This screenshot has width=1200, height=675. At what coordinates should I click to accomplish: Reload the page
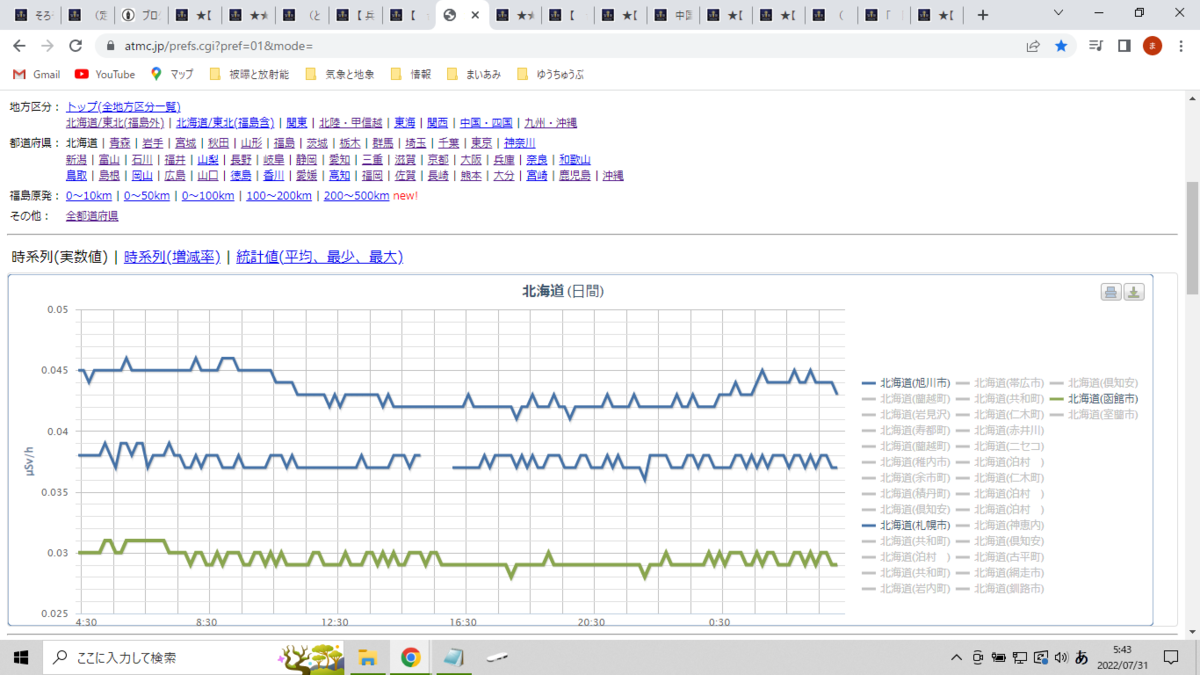[x=75, y=46]
